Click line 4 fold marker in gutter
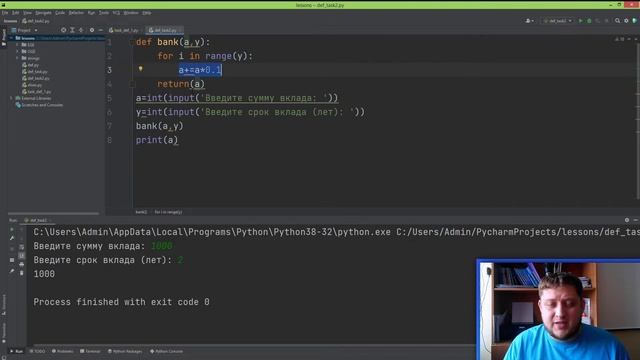 coord(132,84)
